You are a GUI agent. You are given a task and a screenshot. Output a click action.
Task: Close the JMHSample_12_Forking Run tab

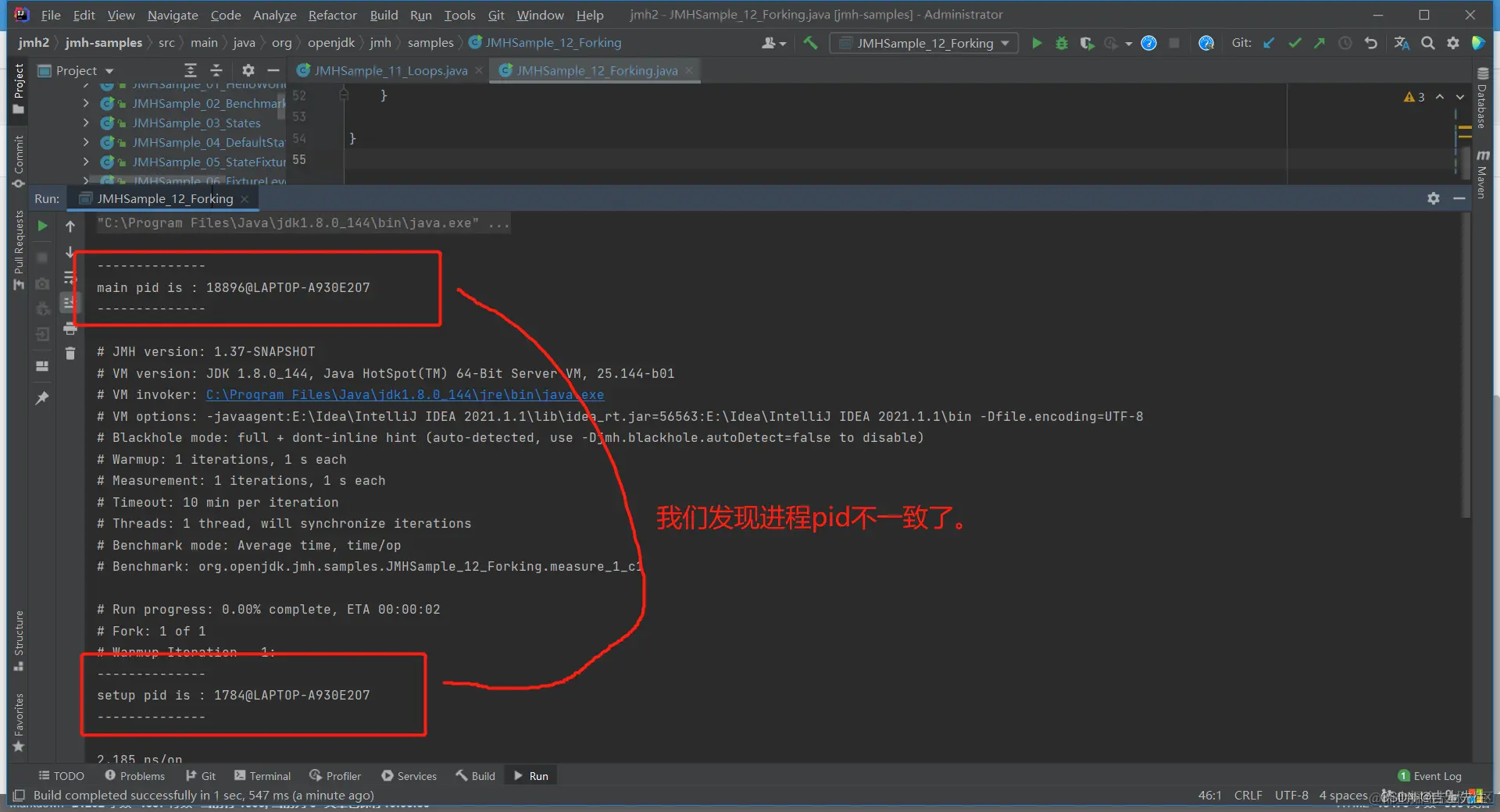click(x=245, y=199)
